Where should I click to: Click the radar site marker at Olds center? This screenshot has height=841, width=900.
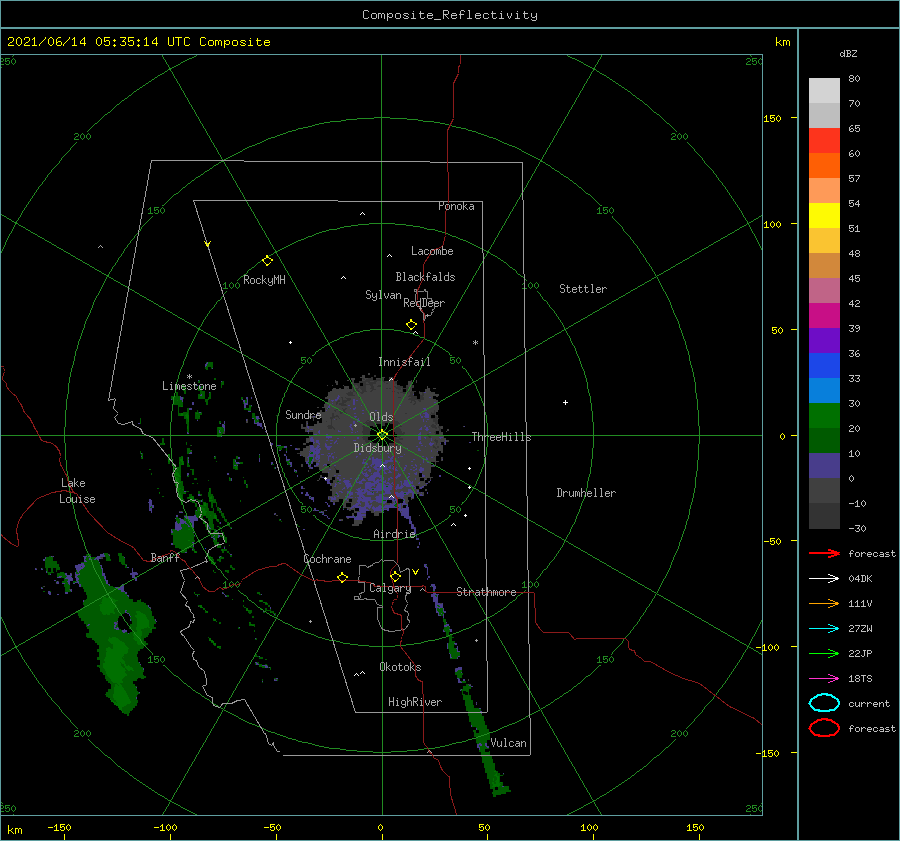click(382, 435)
